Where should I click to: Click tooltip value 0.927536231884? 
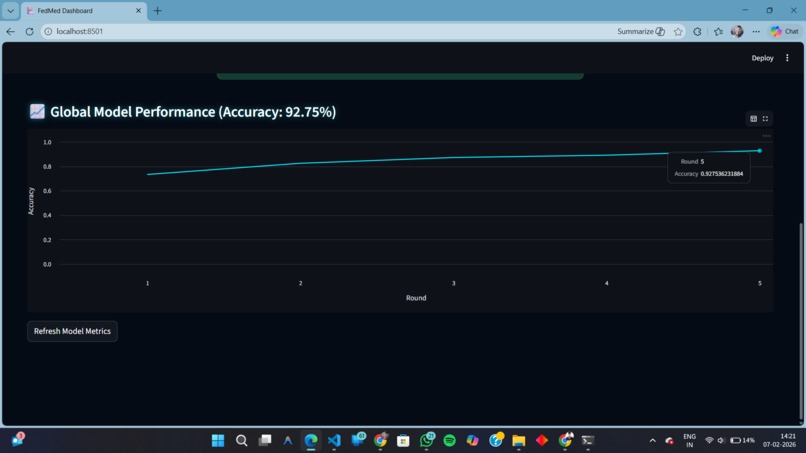[722, 174]
